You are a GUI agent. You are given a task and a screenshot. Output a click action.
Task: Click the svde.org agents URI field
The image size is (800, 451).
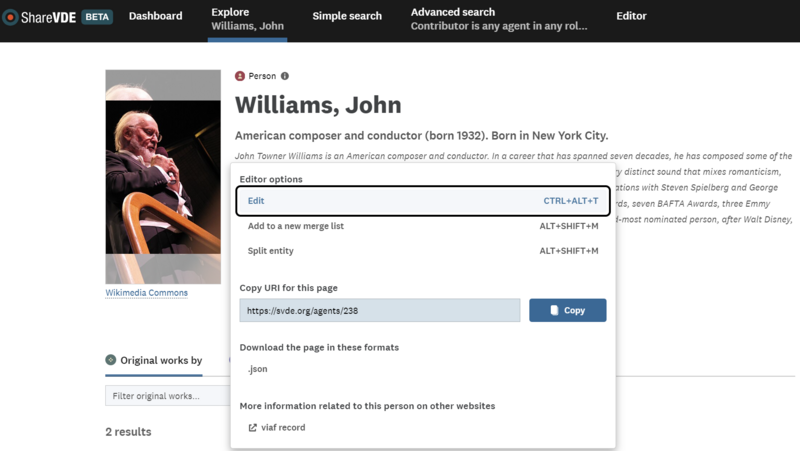point(379,311)
